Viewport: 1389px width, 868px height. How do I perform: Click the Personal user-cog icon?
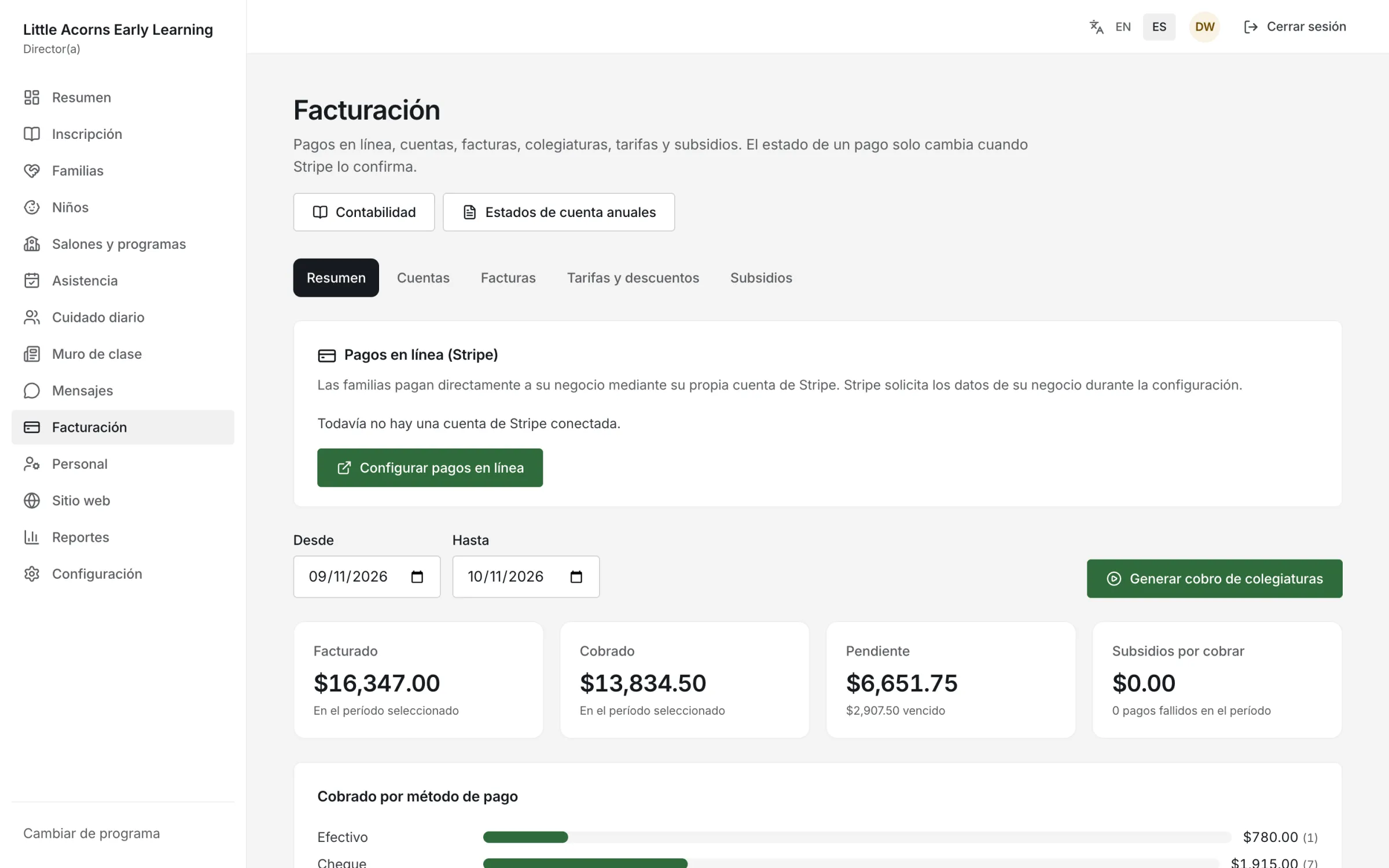coord(32,464)
